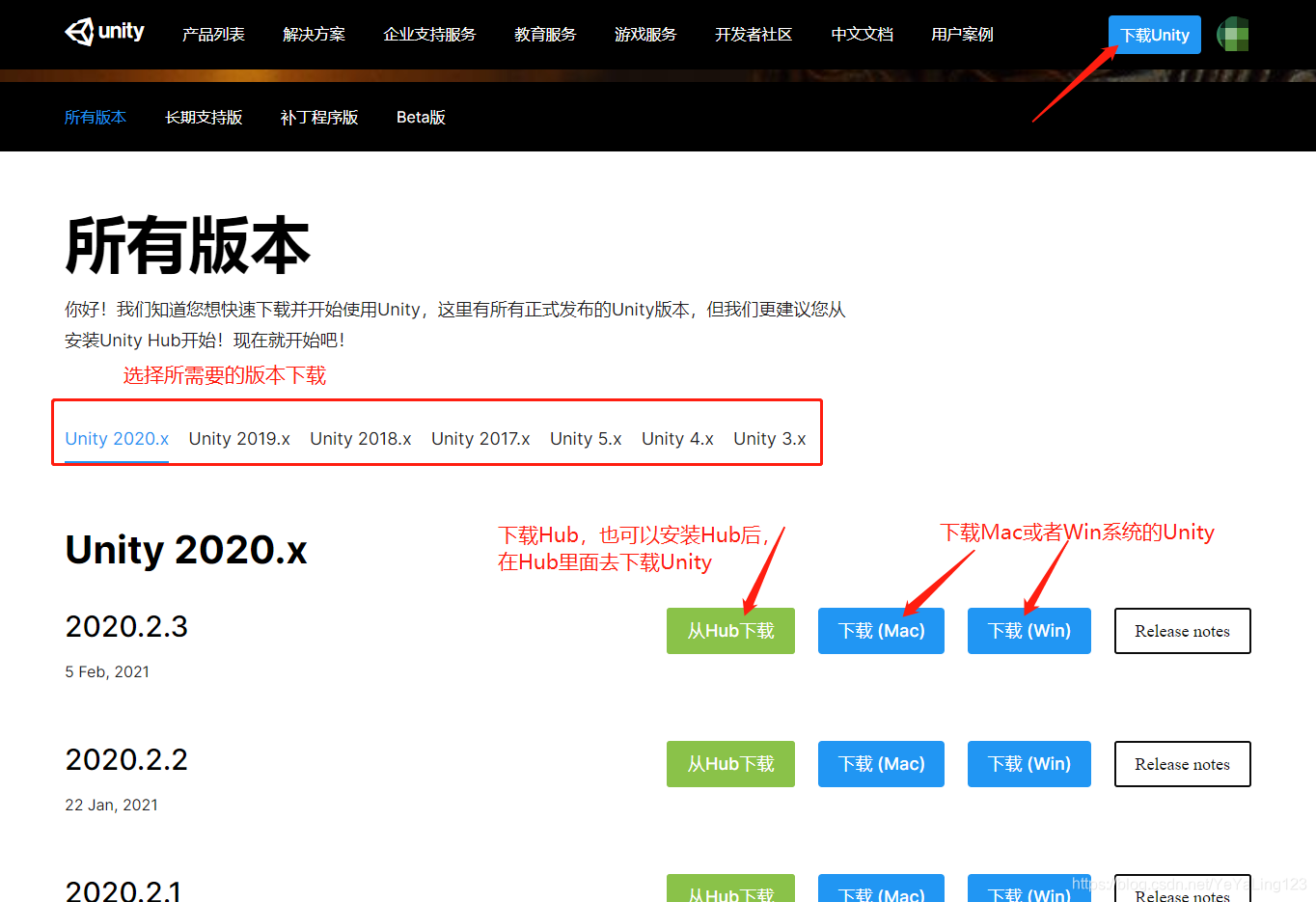Open the user avatar icon

click(1232, 35)
